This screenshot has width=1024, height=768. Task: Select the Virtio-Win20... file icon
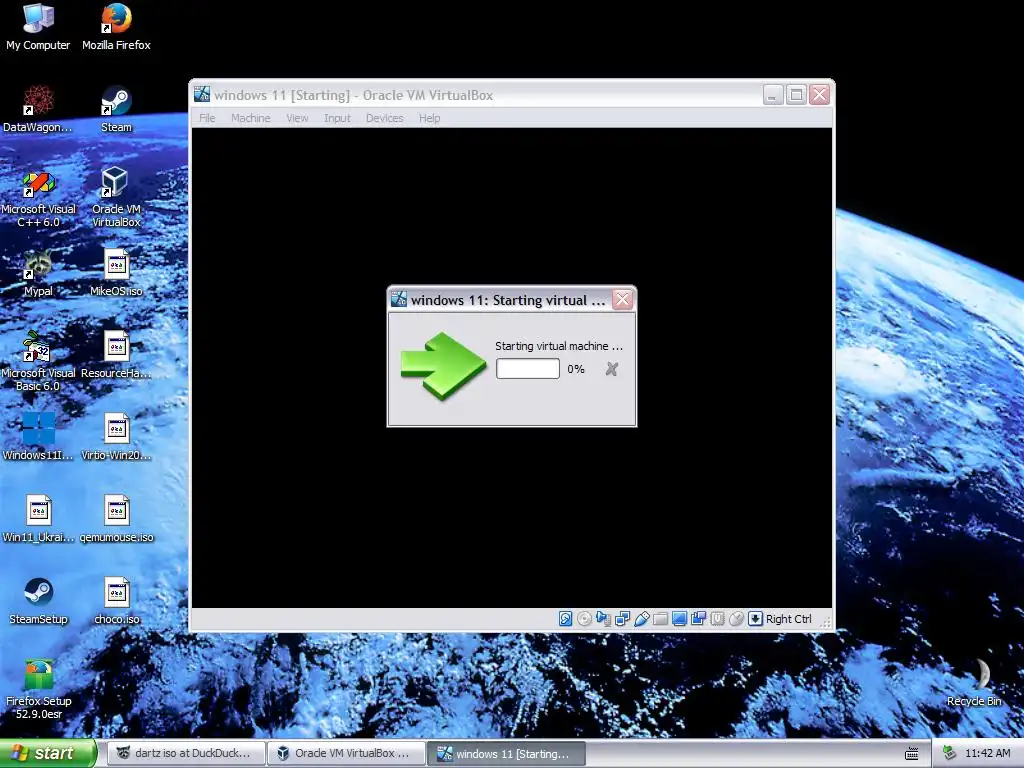(116, 437)
